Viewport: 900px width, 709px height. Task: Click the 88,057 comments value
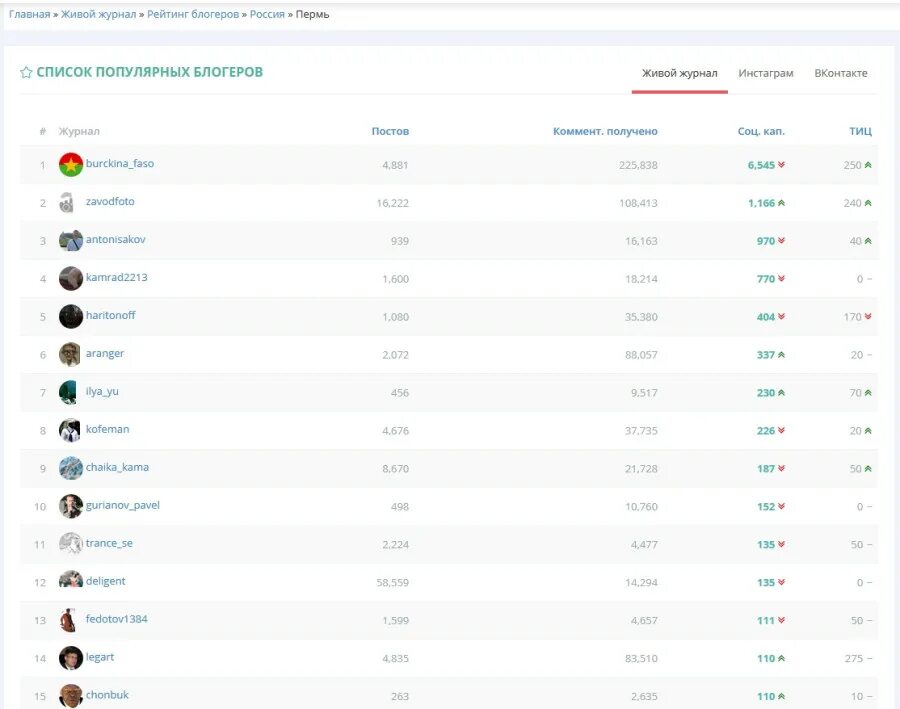click(641, 355)
